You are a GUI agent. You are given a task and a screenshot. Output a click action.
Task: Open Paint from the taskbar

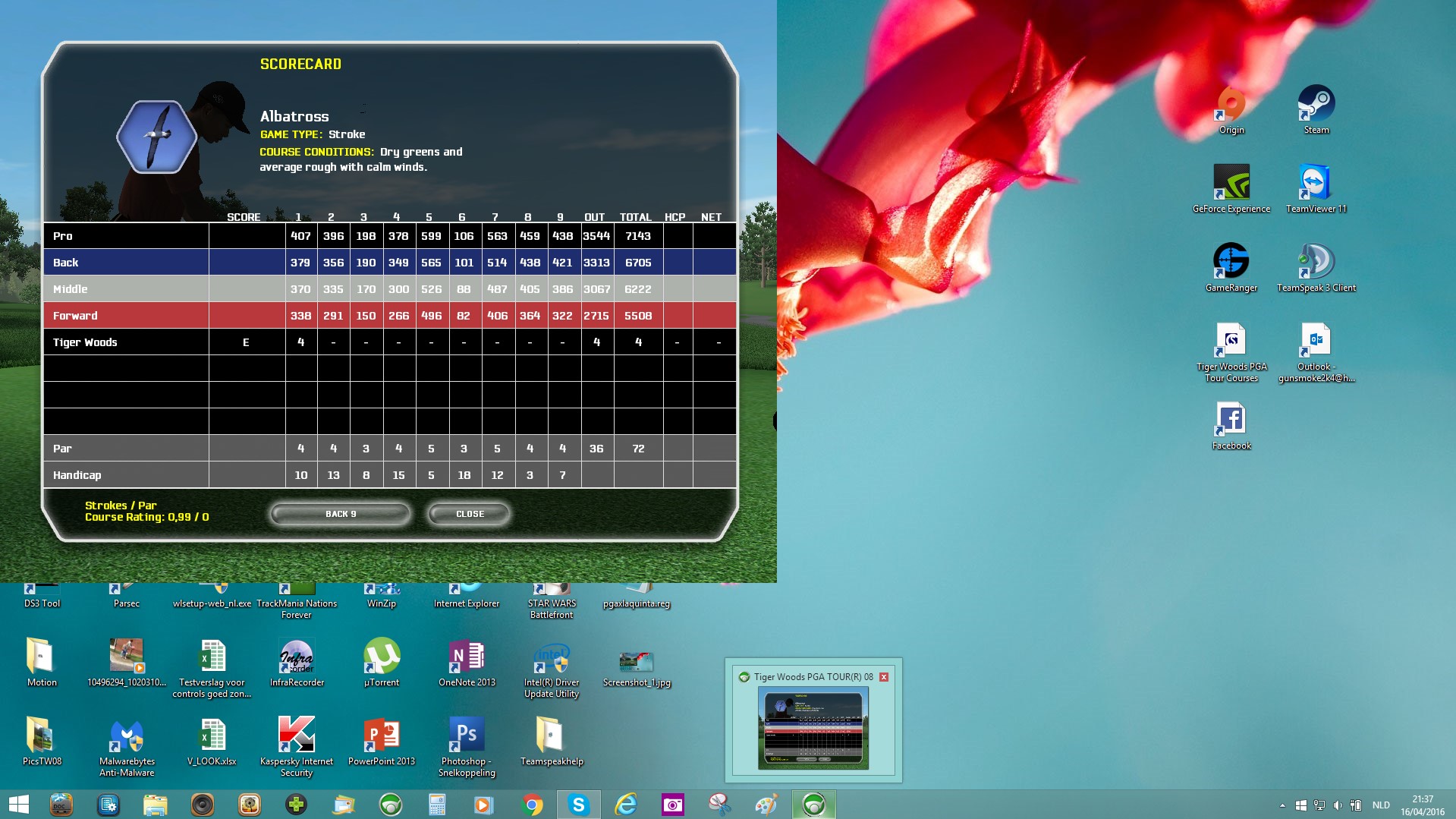766,805
